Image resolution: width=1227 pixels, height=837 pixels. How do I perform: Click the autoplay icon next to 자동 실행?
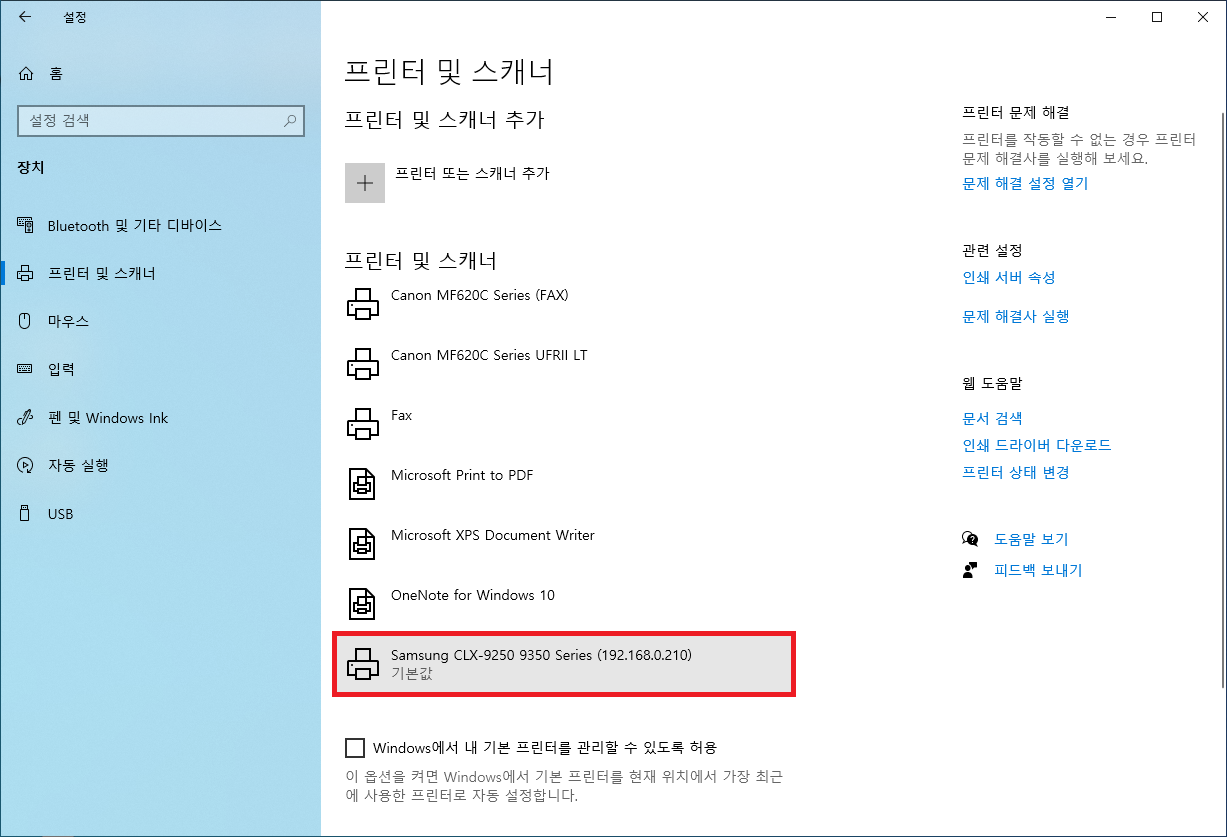[x=26, y=465]
